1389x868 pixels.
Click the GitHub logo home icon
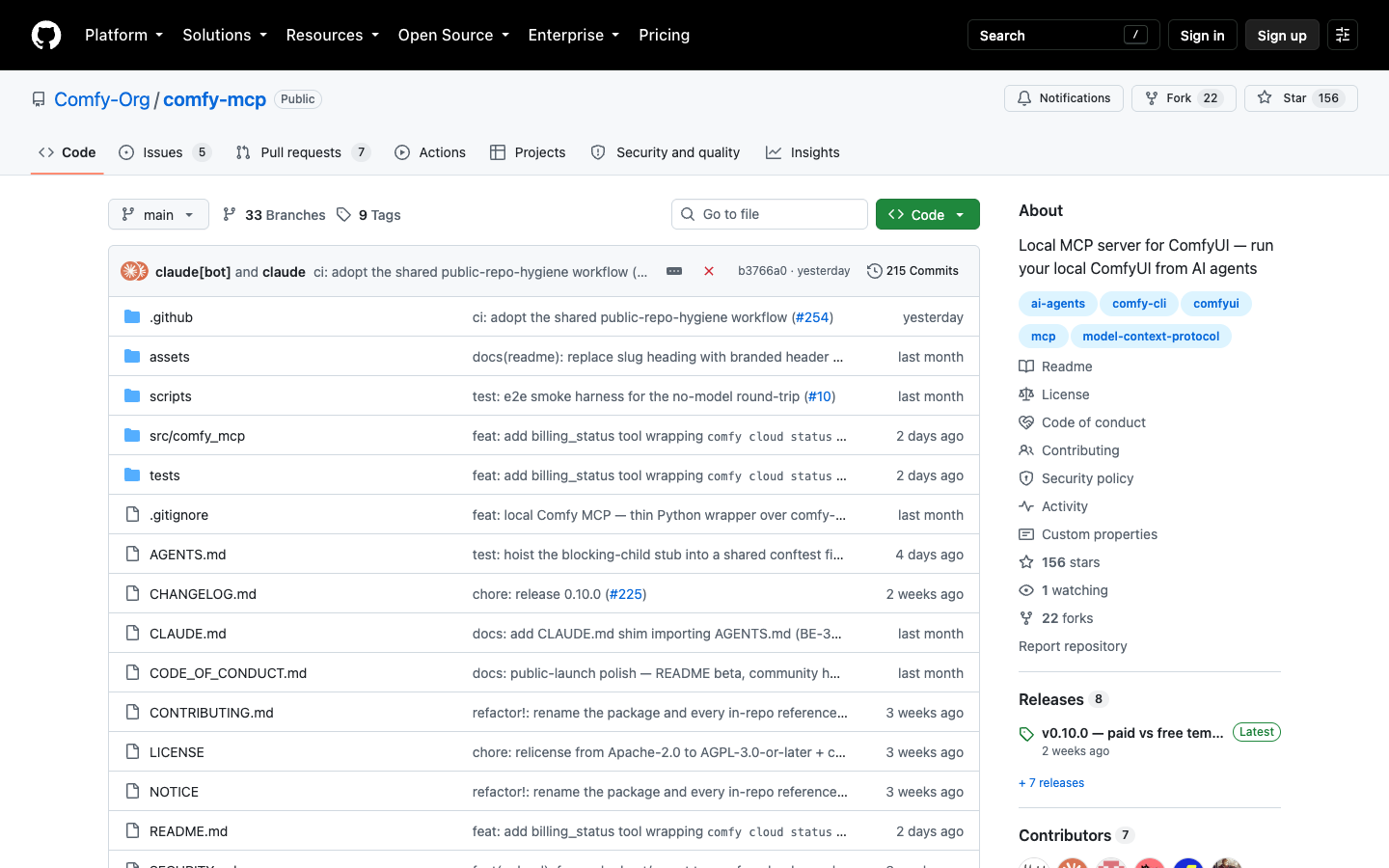pyautogui.click(x=46, y=35)
